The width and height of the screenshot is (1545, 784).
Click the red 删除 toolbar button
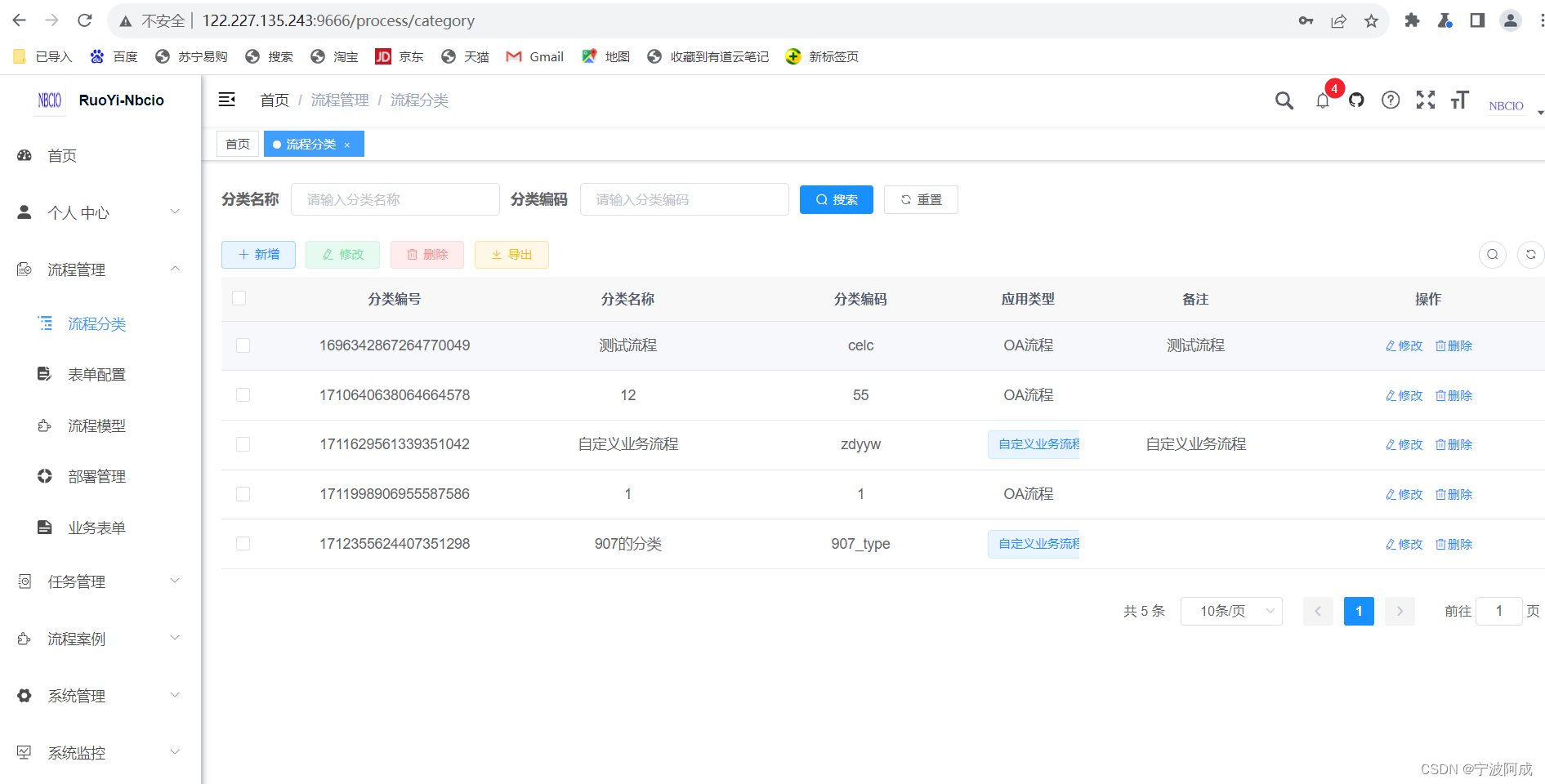pyautogui.click(x=427, y=255)
